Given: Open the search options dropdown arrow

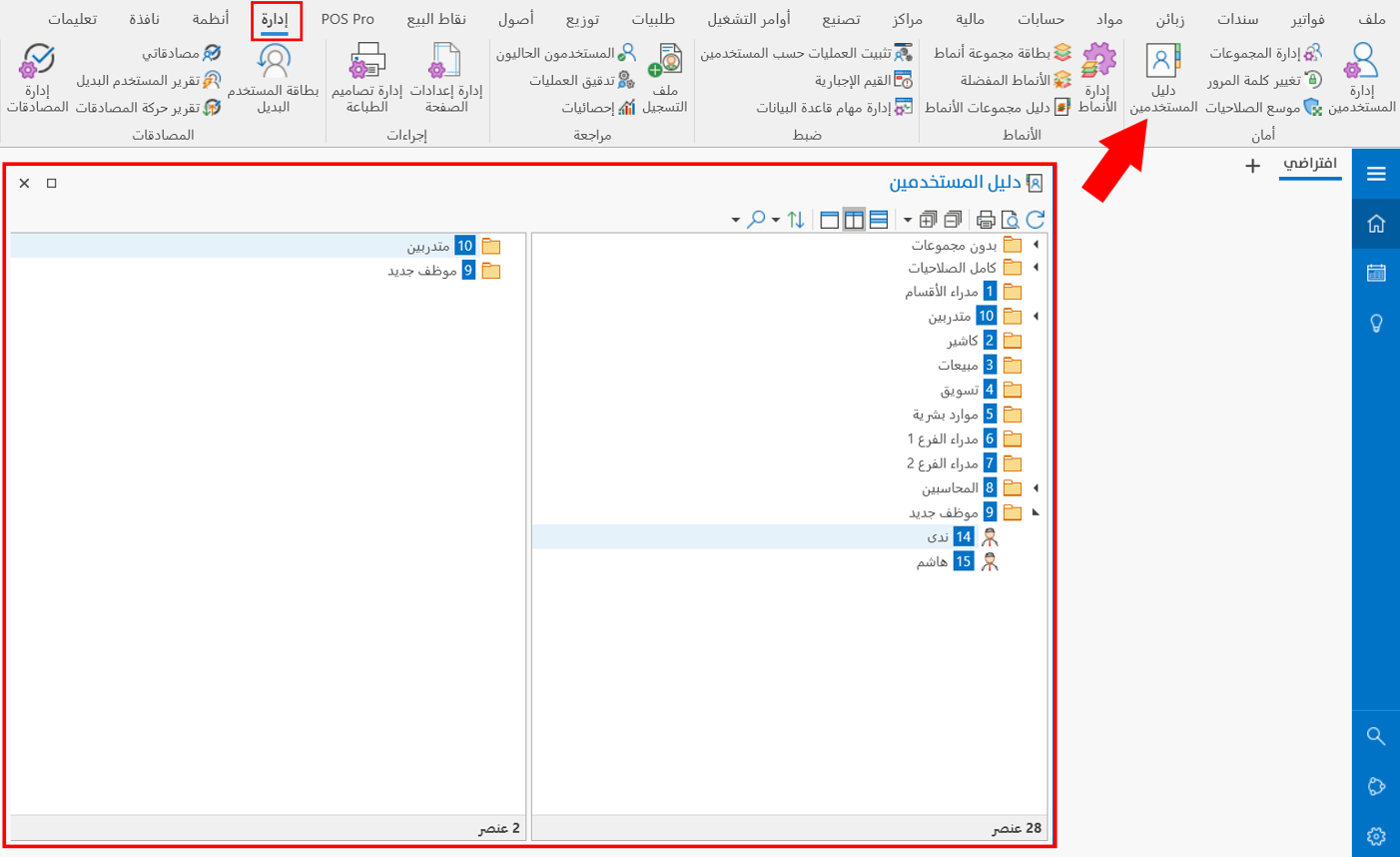Looking at the screenshot, I should pyautogui.click(x=736, y=218).
